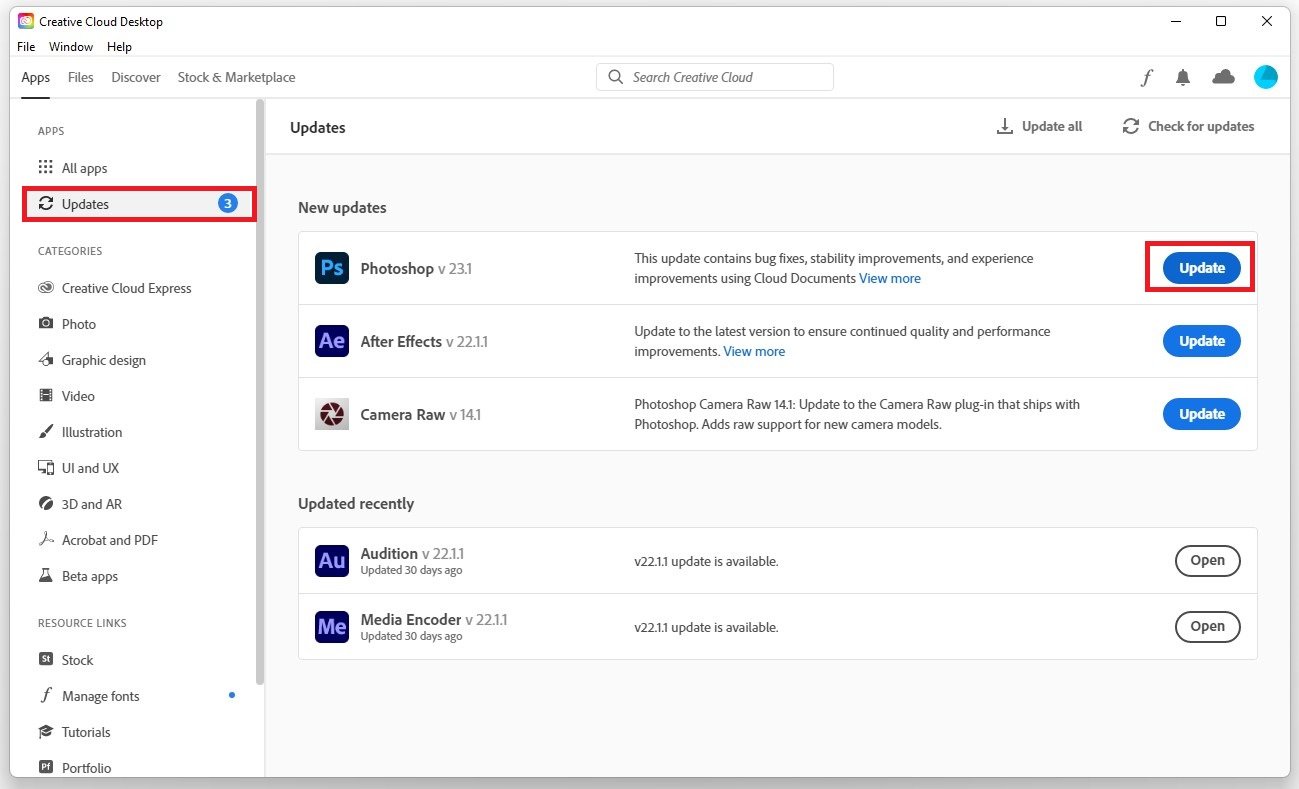Click Check for updates
Image resolution: width=1299 pixels, height=789 pixels.
pos(1188,126)
